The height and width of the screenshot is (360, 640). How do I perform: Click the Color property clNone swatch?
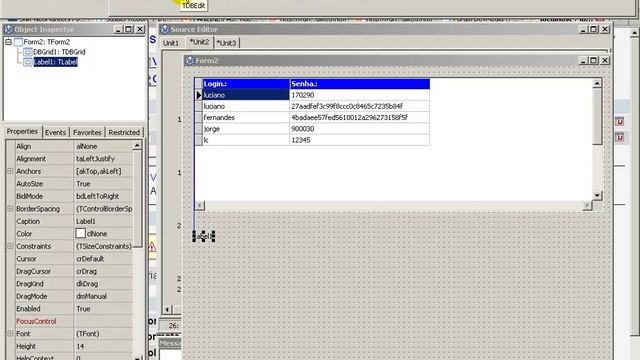(80, 233)
